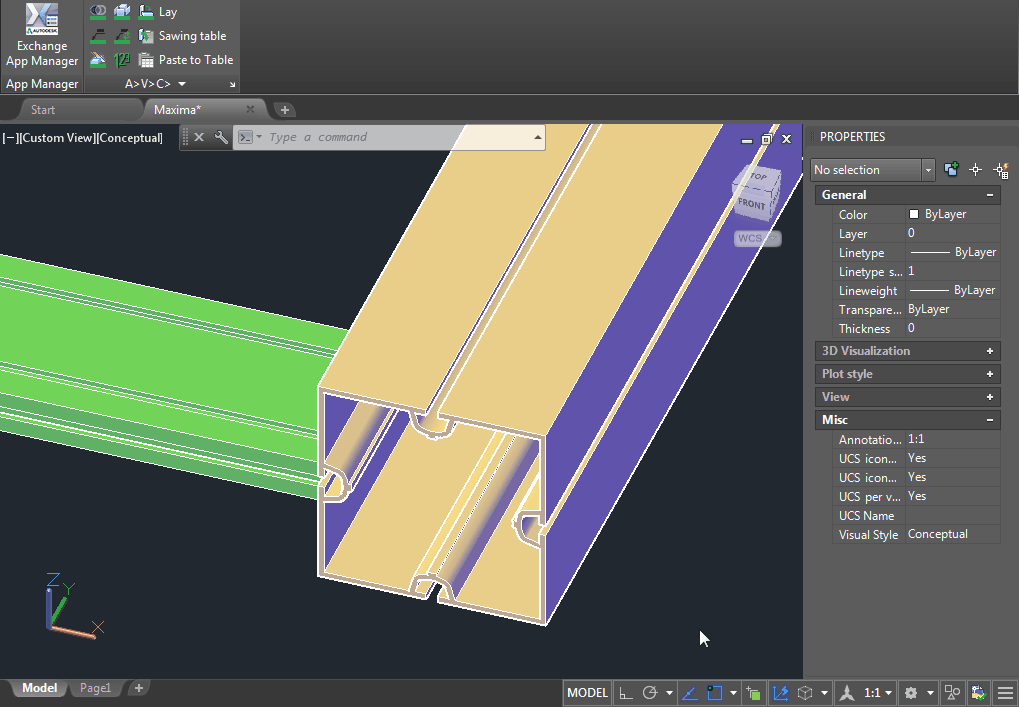Collapse the General properties section
Viewport: 1019px width, 707px height.
pos(989,195)
